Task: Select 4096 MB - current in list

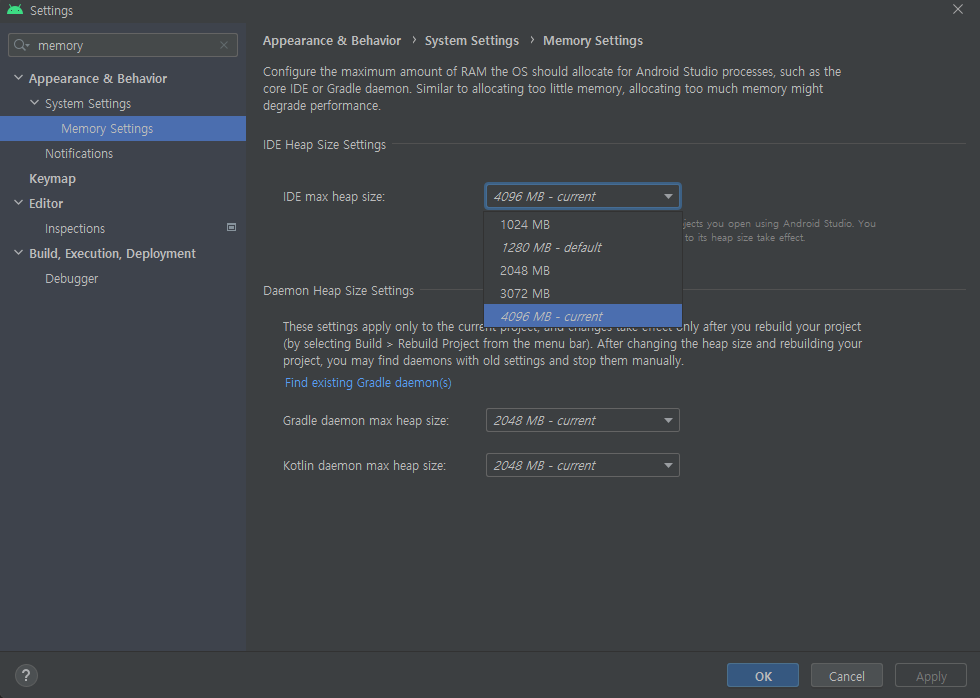Action: pos(582,316)
